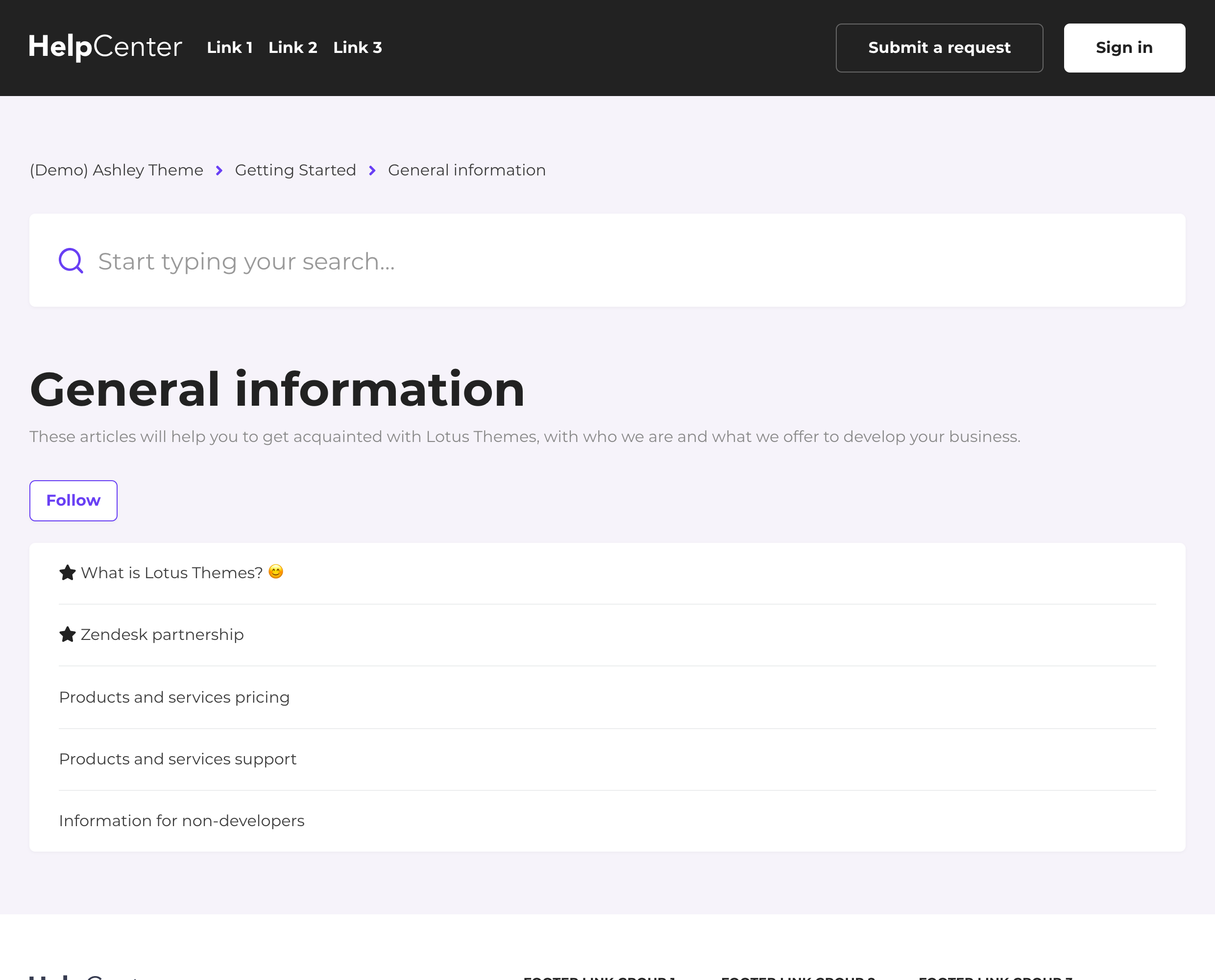Click the HelpCenter logo in header
This screenshot has width=1215, height=980.
click(x=105, y=48)
